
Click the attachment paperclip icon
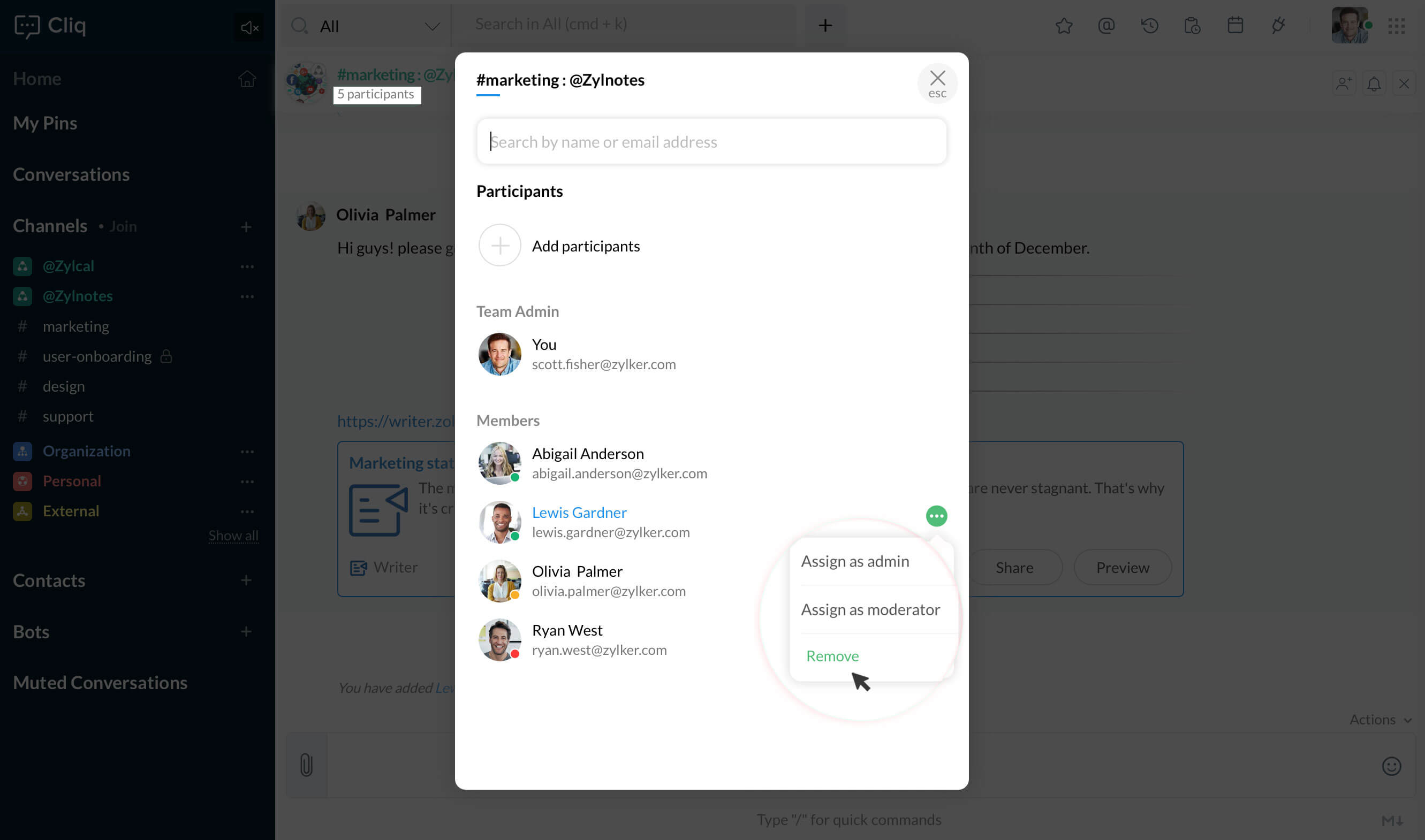click(306, 765)
